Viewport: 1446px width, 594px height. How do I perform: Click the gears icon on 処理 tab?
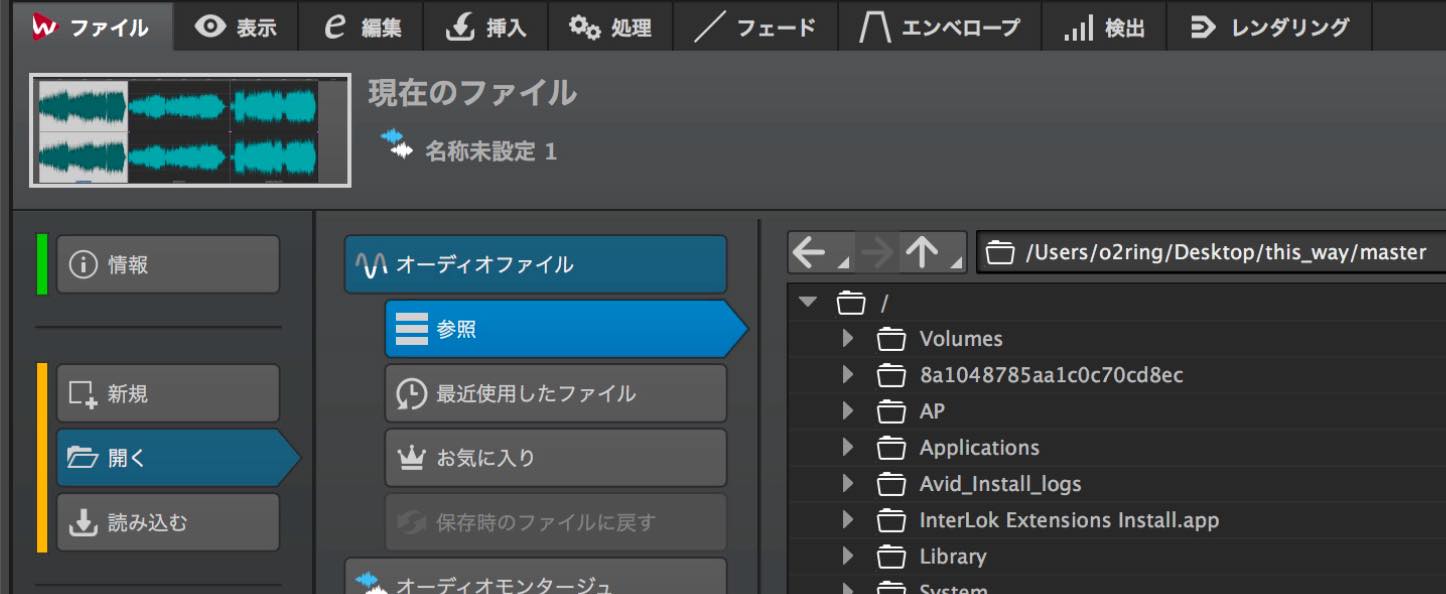tap(585, 27)
